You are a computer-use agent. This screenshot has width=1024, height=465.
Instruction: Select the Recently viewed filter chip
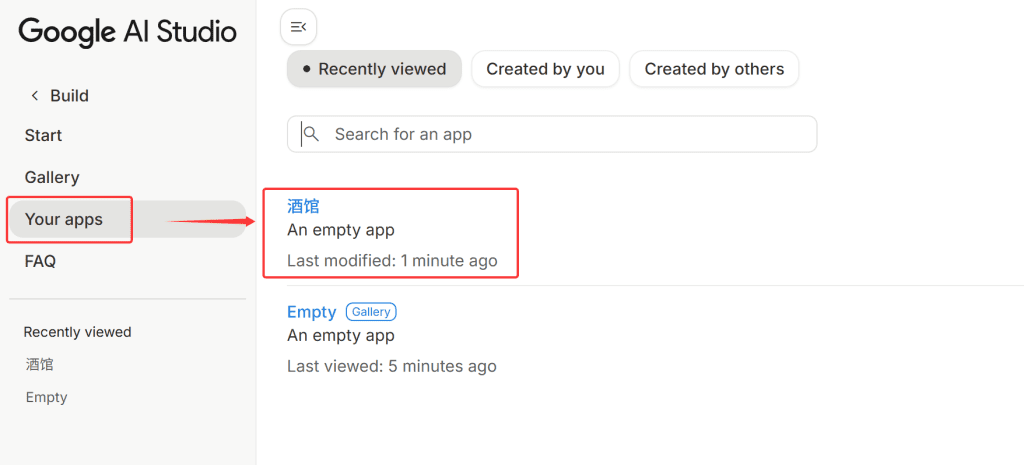coord(374,69)
